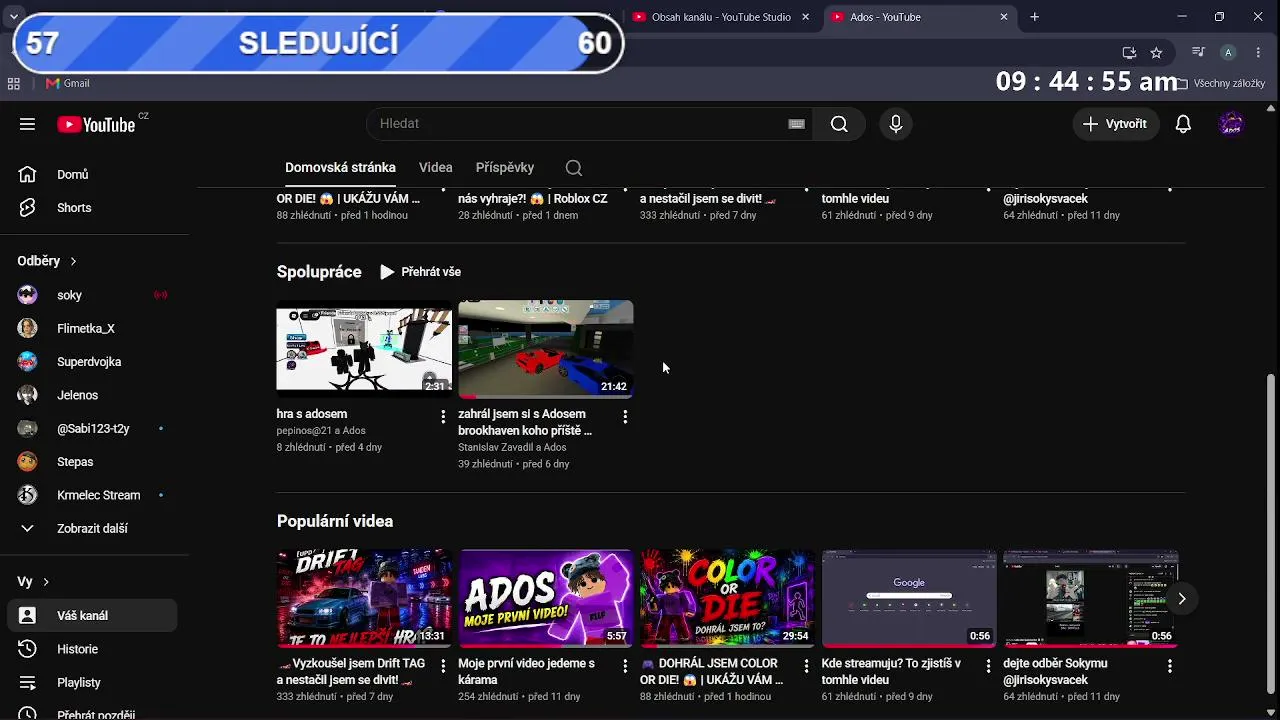The image size is (1280, 720).
Task: Open the Chrome profile A button
Action: click(1228, 53)
